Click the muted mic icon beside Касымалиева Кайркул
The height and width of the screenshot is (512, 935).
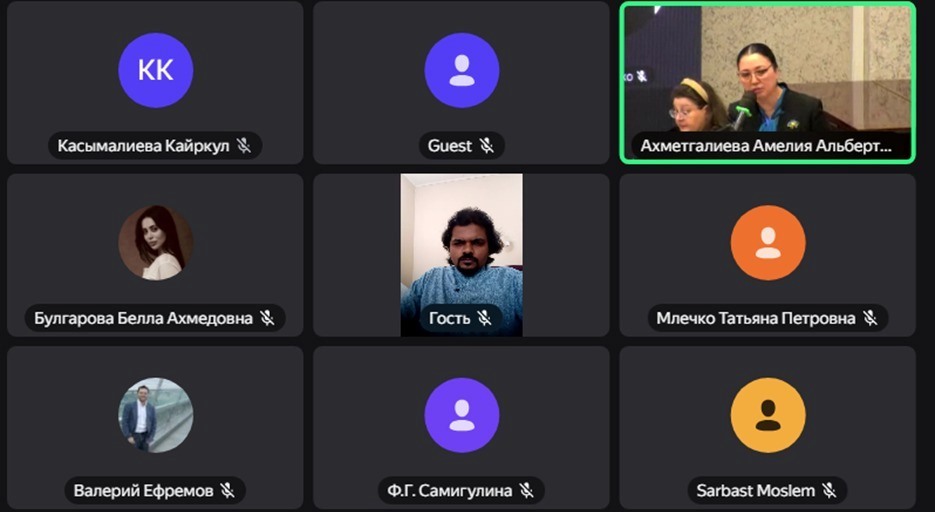(x=244, y=145)
